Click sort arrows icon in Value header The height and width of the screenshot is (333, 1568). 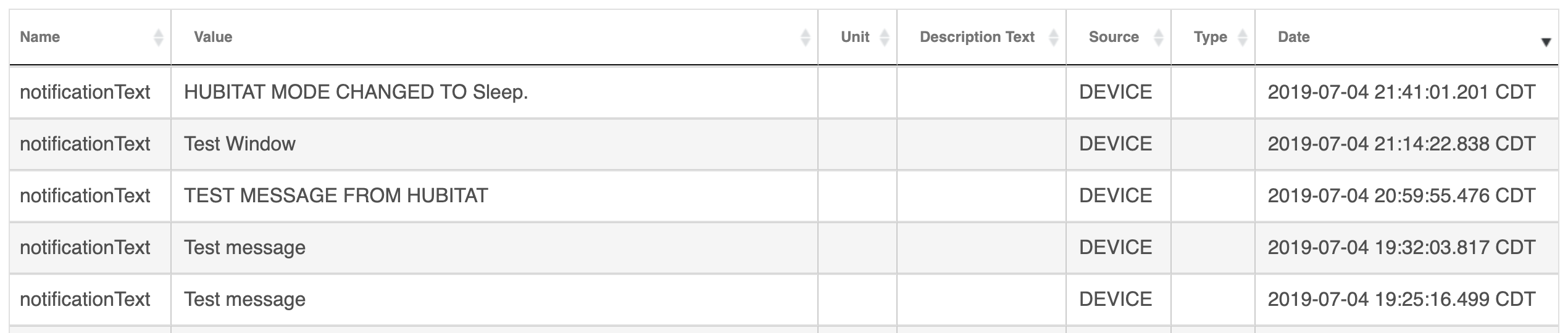[x=805, y=38]
